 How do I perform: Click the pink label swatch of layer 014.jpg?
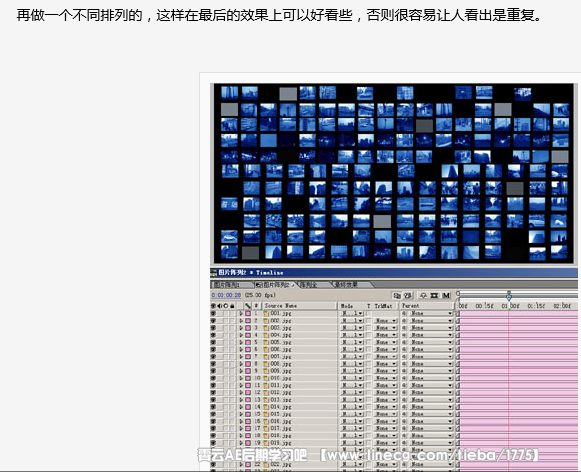pyautogui.click(x=248, y=407)
